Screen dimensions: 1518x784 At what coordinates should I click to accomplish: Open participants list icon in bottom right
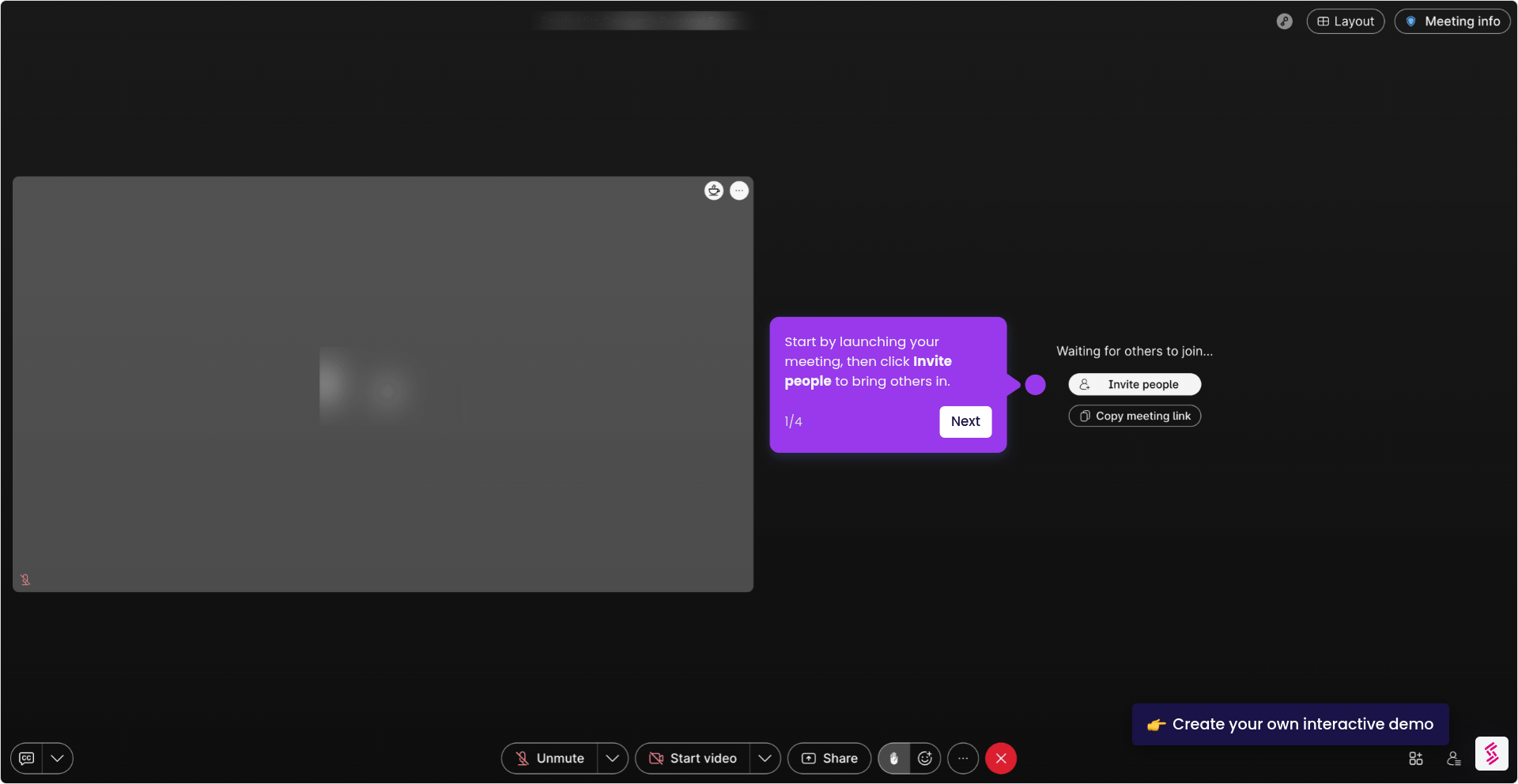click(1454, 759)
